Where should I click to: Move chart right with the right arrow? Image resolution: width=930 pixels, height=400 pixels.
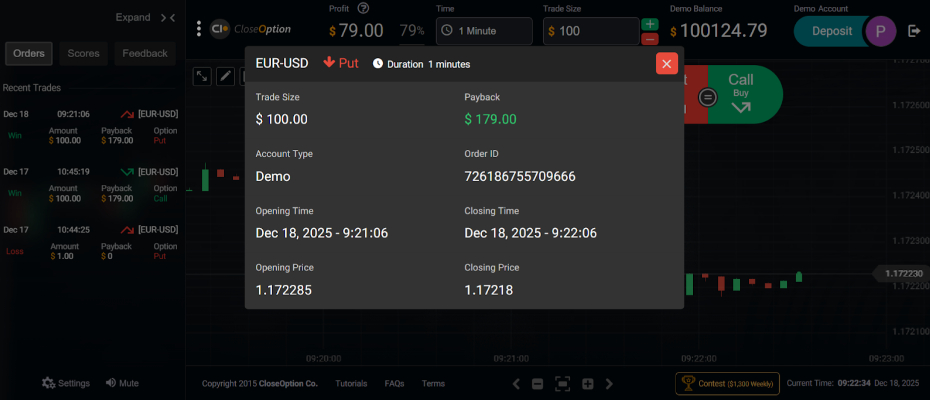(609, 383)
